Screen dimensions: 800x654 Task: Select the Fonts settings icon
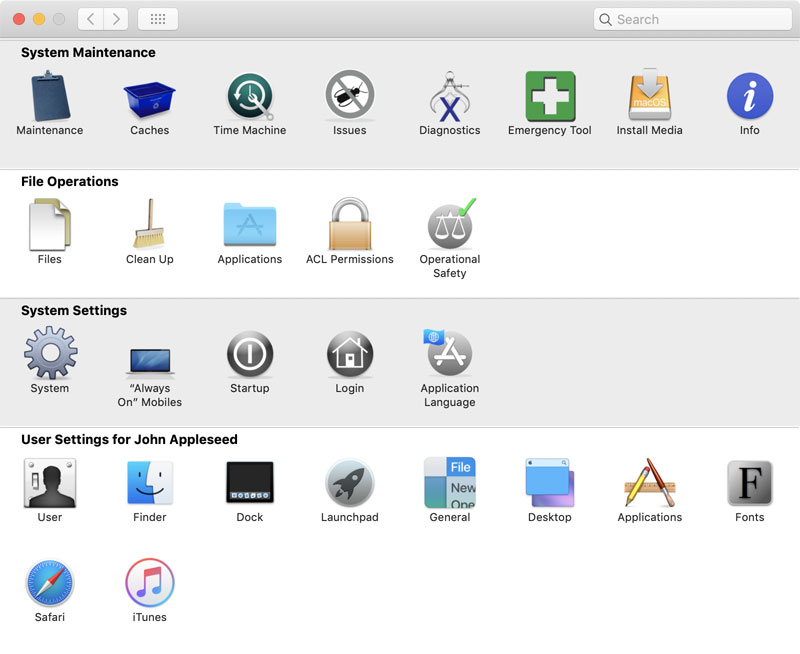point(749,484)
